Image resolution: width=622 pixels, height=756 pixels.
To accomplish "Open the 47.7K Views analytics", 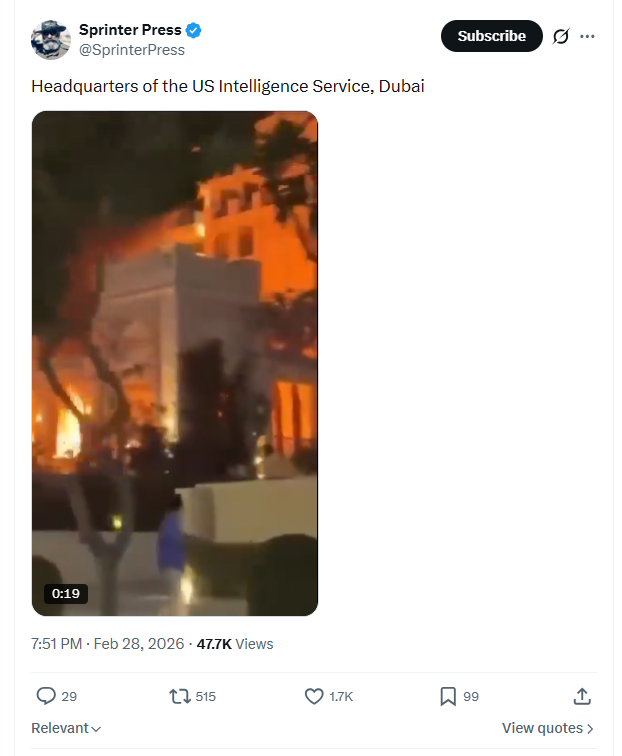I will coord(235,644).
